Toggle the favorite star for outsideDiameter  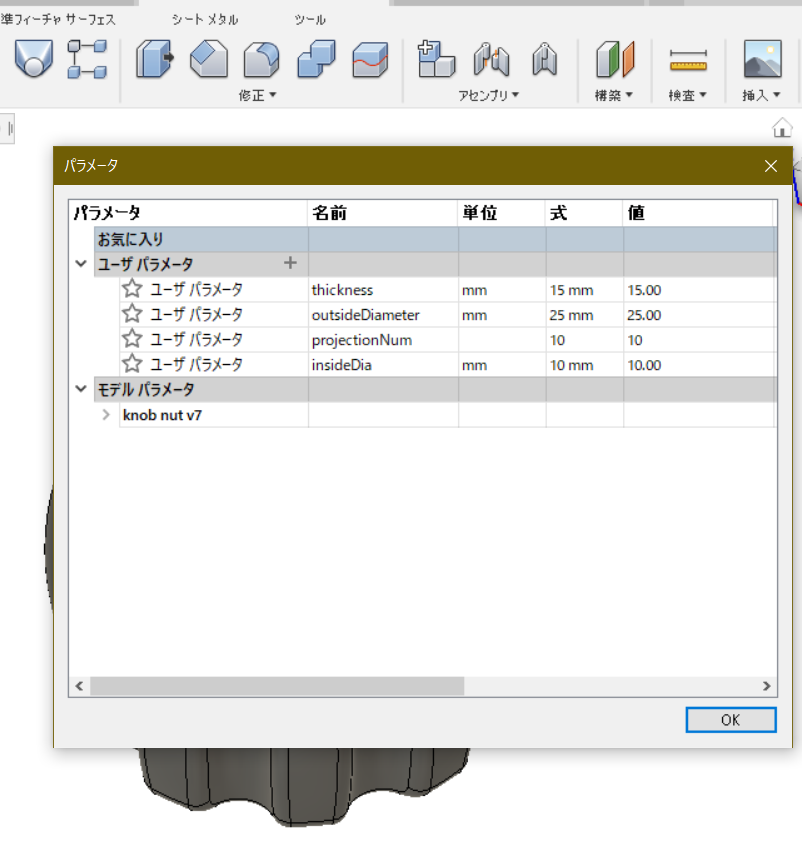click(x=132, y=314)
